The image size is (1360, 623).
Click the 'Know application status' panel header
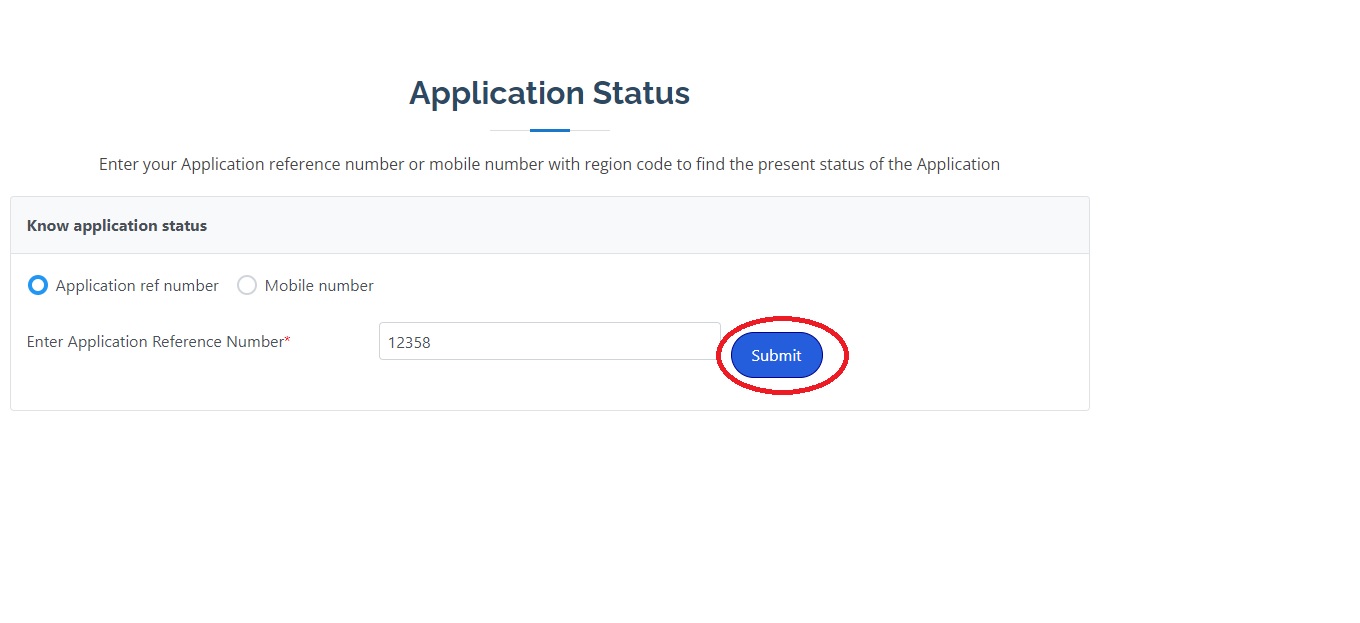click(x=117, y=226)
